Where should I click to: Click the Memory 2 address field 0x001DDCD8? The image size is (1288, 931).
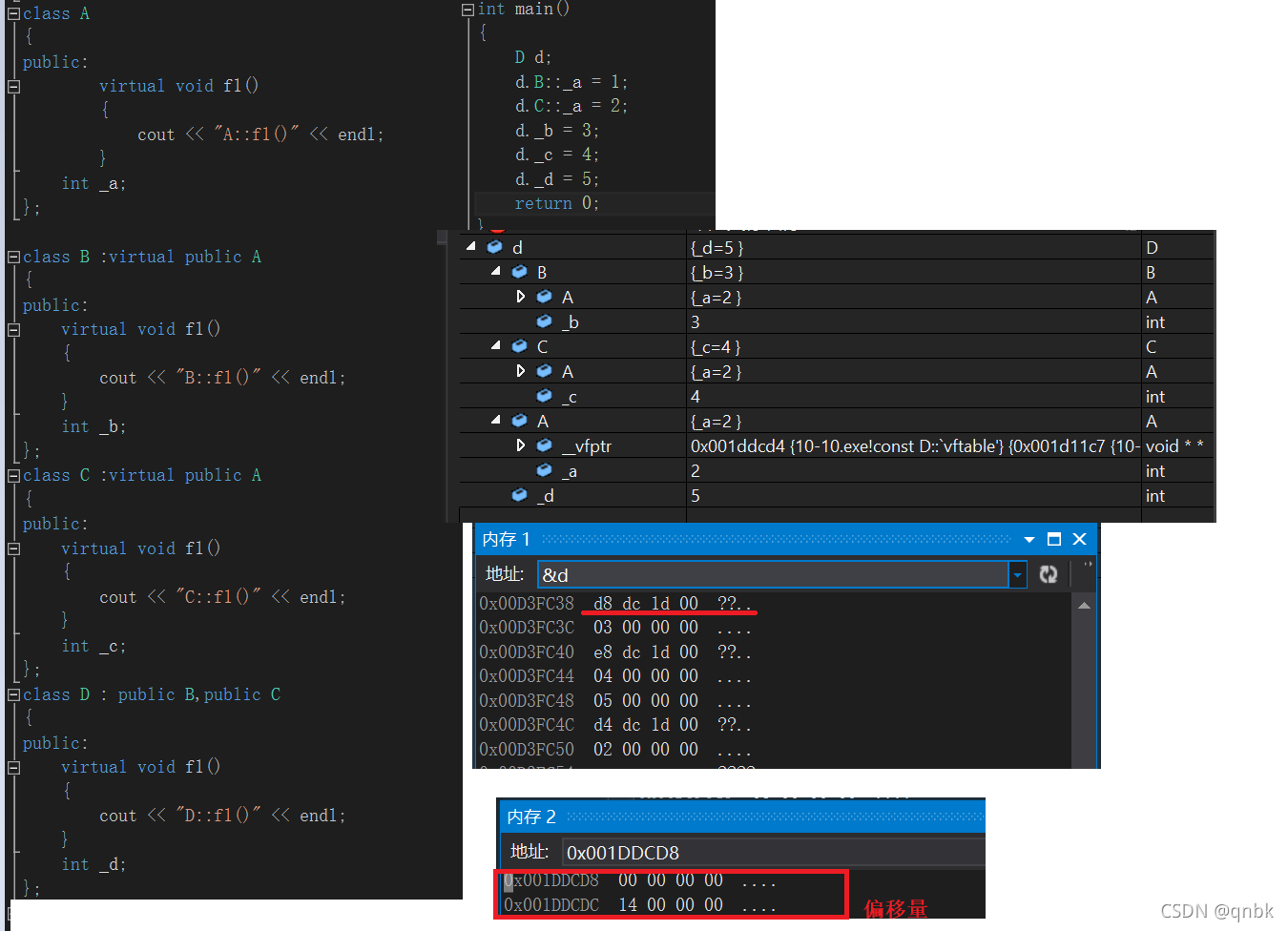coord(773,852)
